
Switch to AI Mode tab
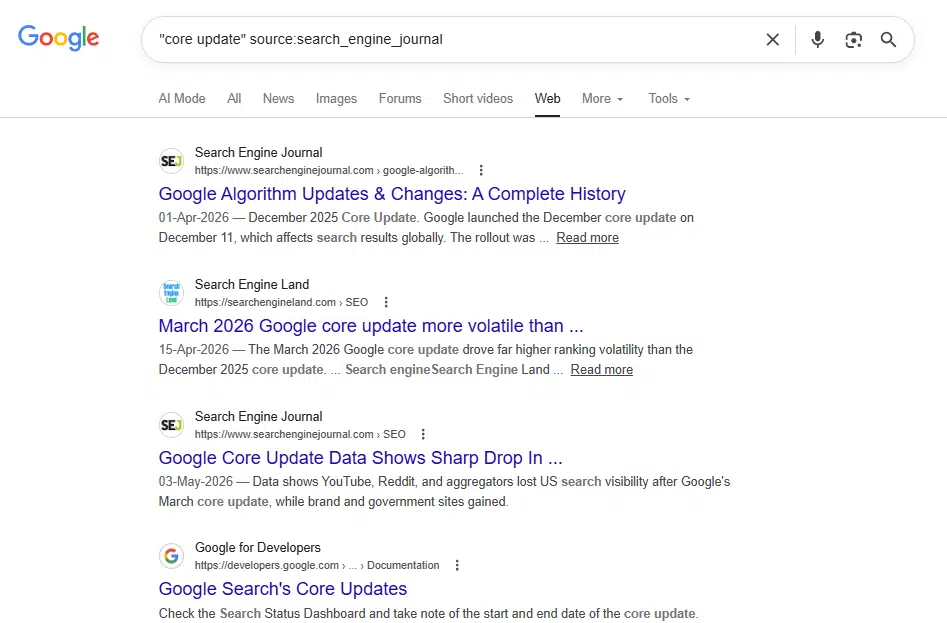coord(182,98)
